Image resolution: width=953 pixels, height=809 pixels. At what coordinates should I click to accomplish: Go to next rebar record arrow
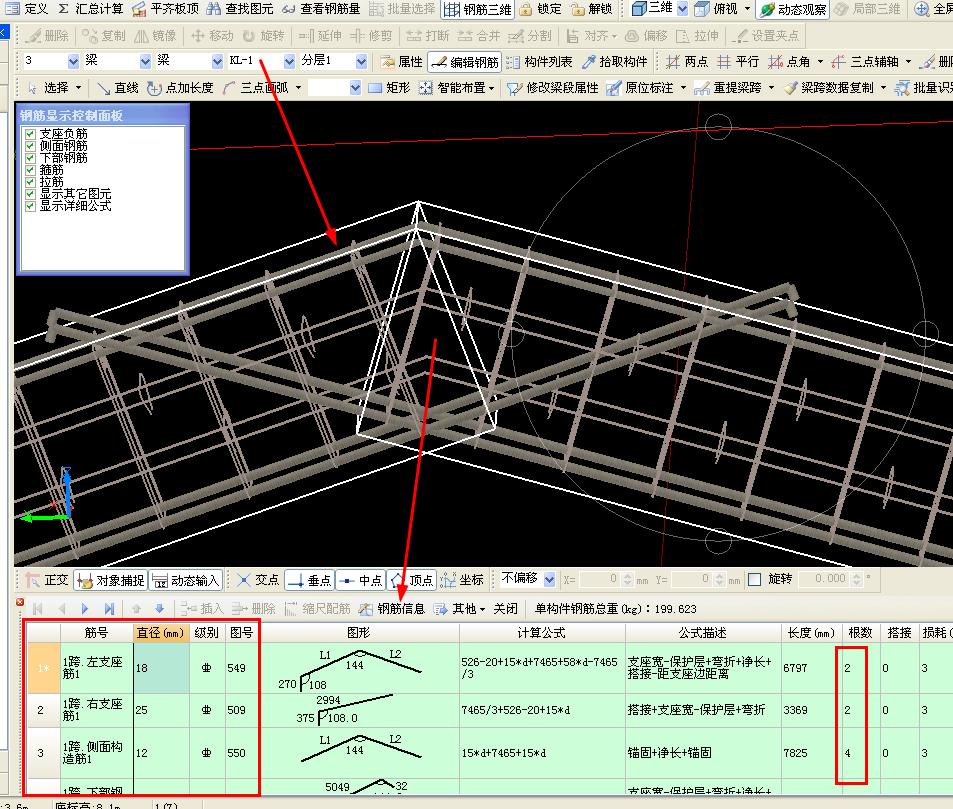85,608
